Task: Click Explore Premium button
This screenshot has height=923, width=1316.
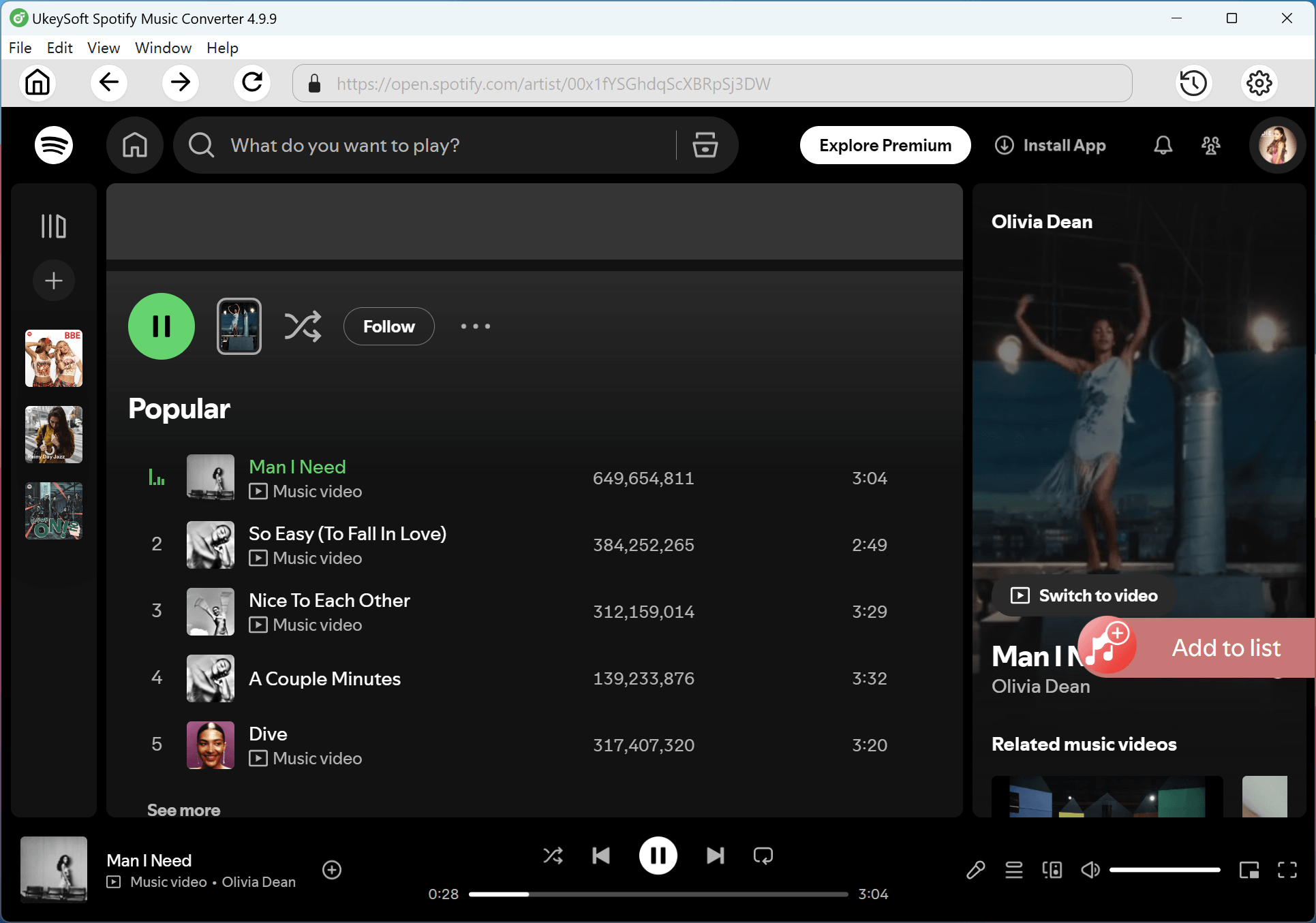Action: pyautogui.click(x=885, y=145)
